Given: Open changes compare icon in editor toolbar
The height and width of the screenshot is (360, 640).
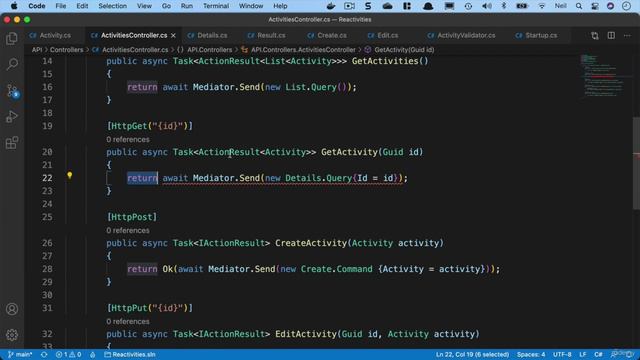Looking at the screenshot, I should pos(595,36).
